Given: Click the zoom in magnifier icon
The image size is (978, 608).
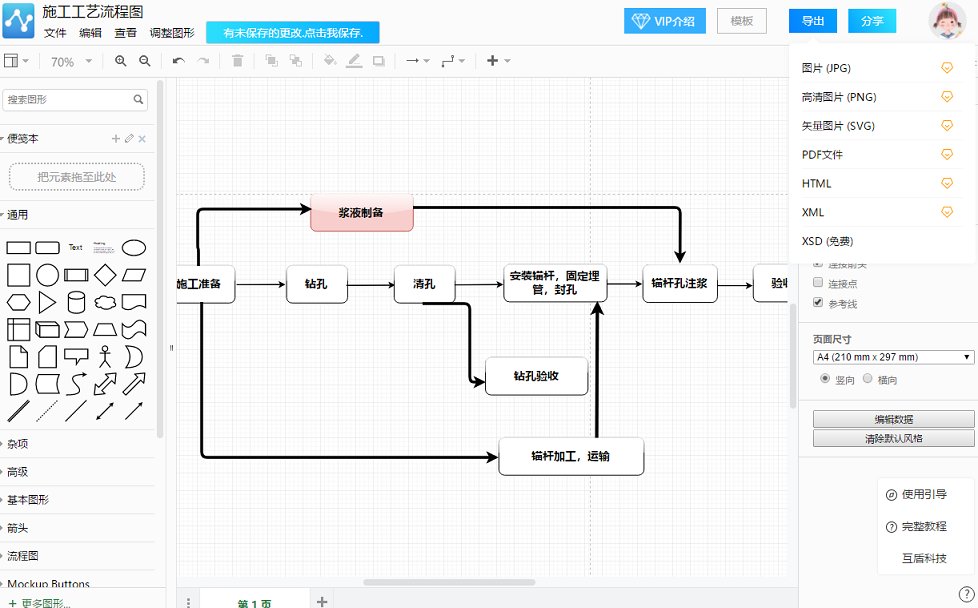Looking at the screenshot, I should 121,61.
